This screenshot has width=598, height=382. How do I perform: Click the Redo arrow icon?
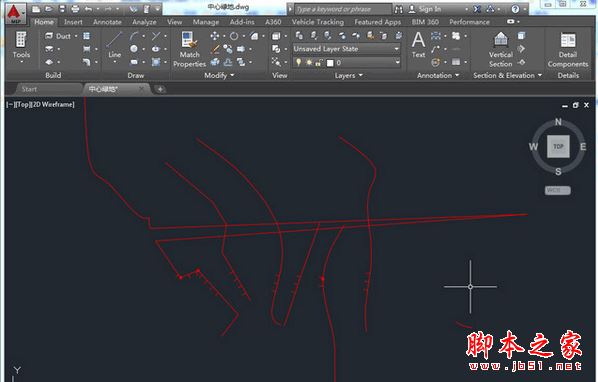[108, 8]
